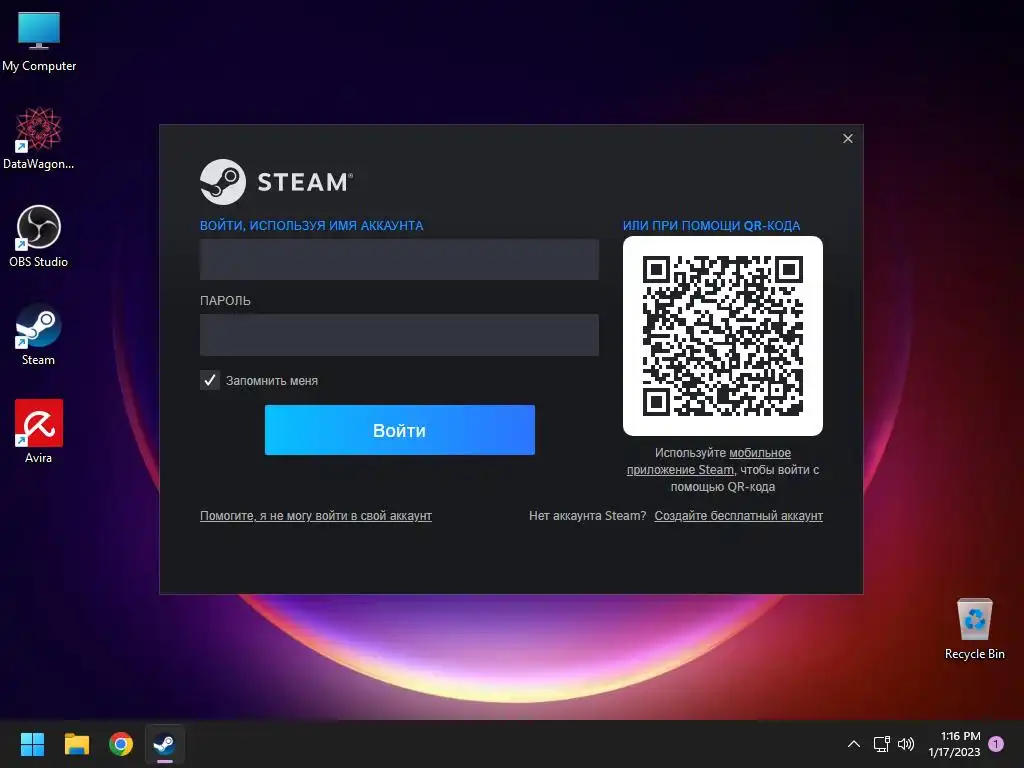
Task: Click 'Нет аккаунта Steam?' text
Action: (x=587, y=515)
